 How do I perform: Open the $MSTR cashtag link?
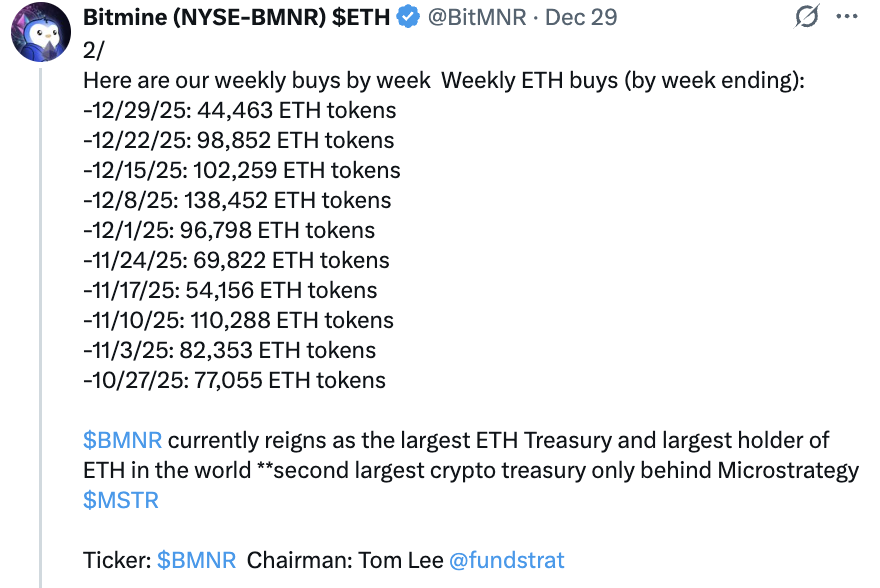121,499
